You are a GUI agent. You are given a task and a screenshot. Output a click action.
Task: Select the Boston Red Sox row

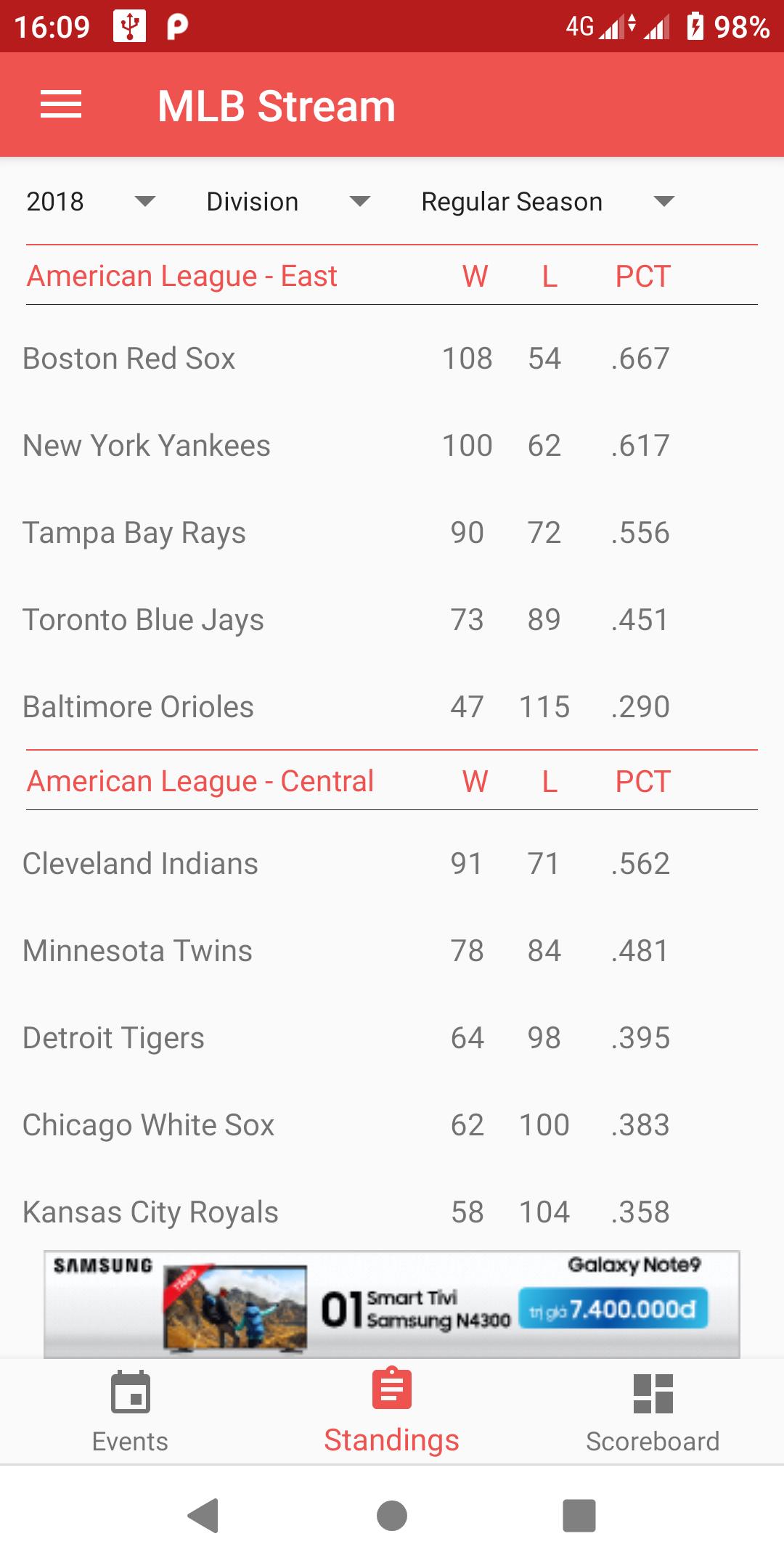[x=392, y=359]
